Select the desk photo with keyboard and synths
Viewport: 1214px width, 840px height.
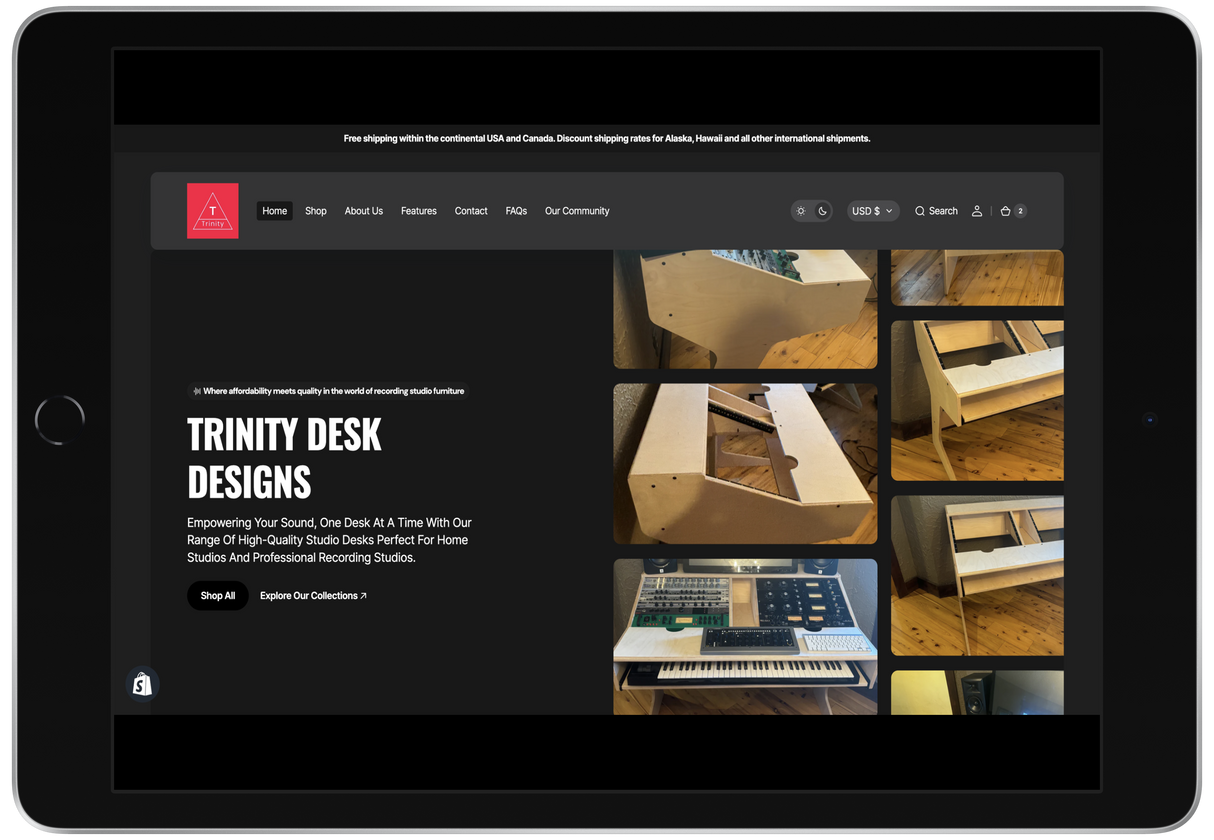tap(745, 635)
